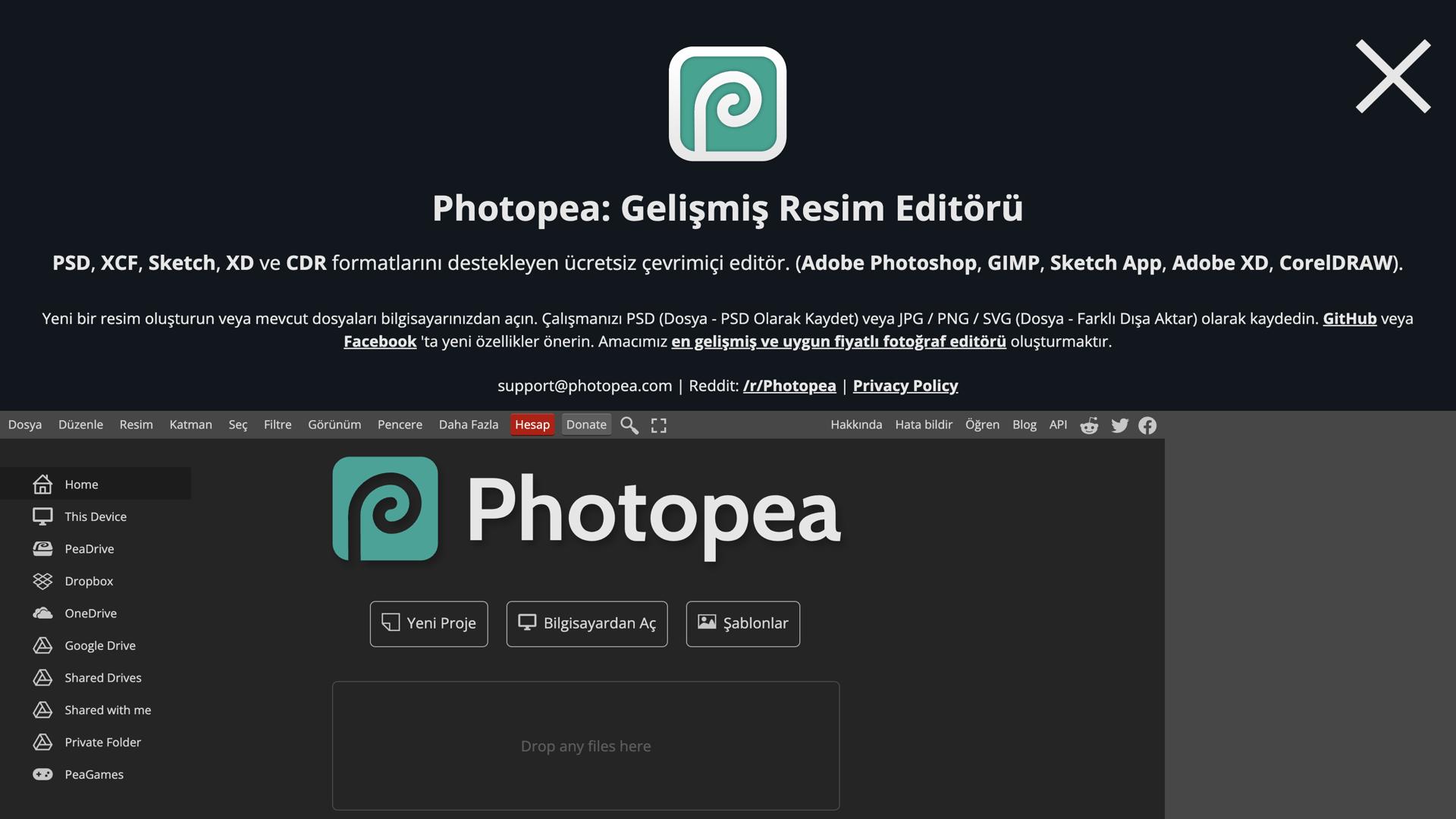Start a new project with Yeni Proje
The height and width of the screenshot is (819, 1456).
click(x=428, y=623)
